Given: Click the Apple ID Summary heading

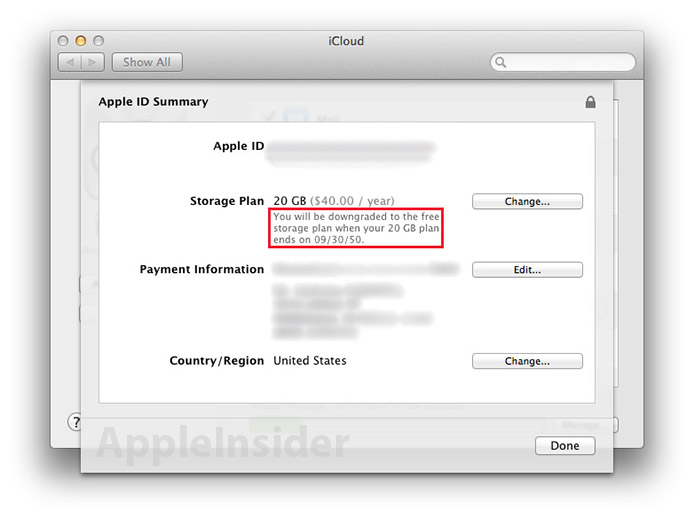Looking at the screenshot, I should [x=153, y=102].
